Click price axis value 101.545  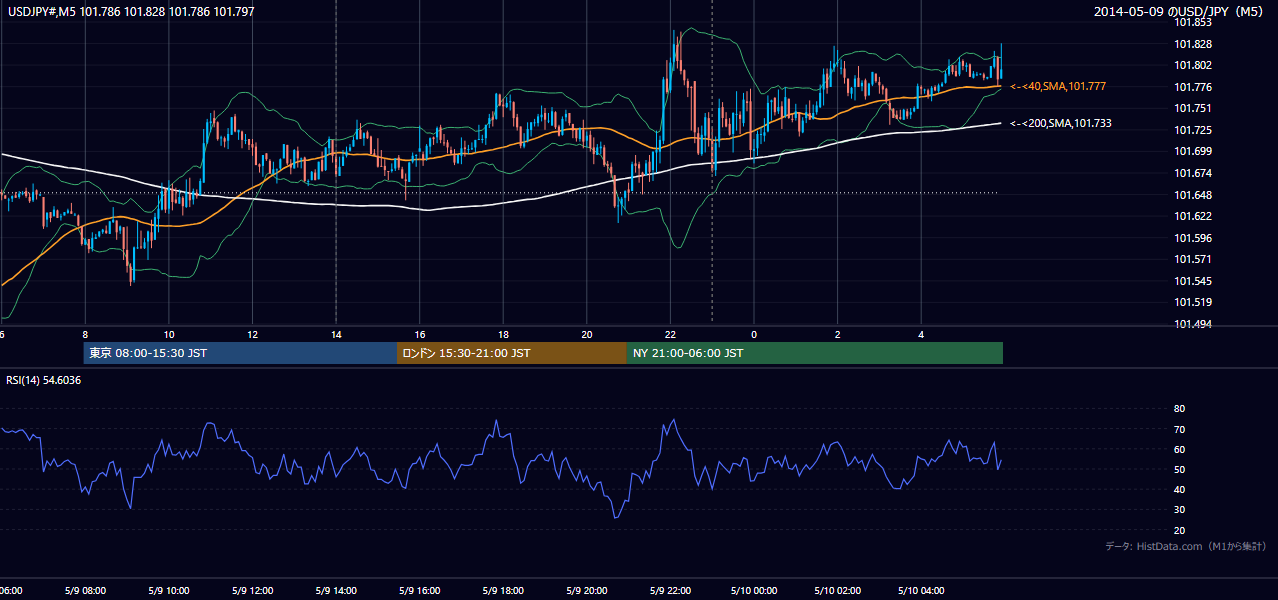[x=1192, y=281]
